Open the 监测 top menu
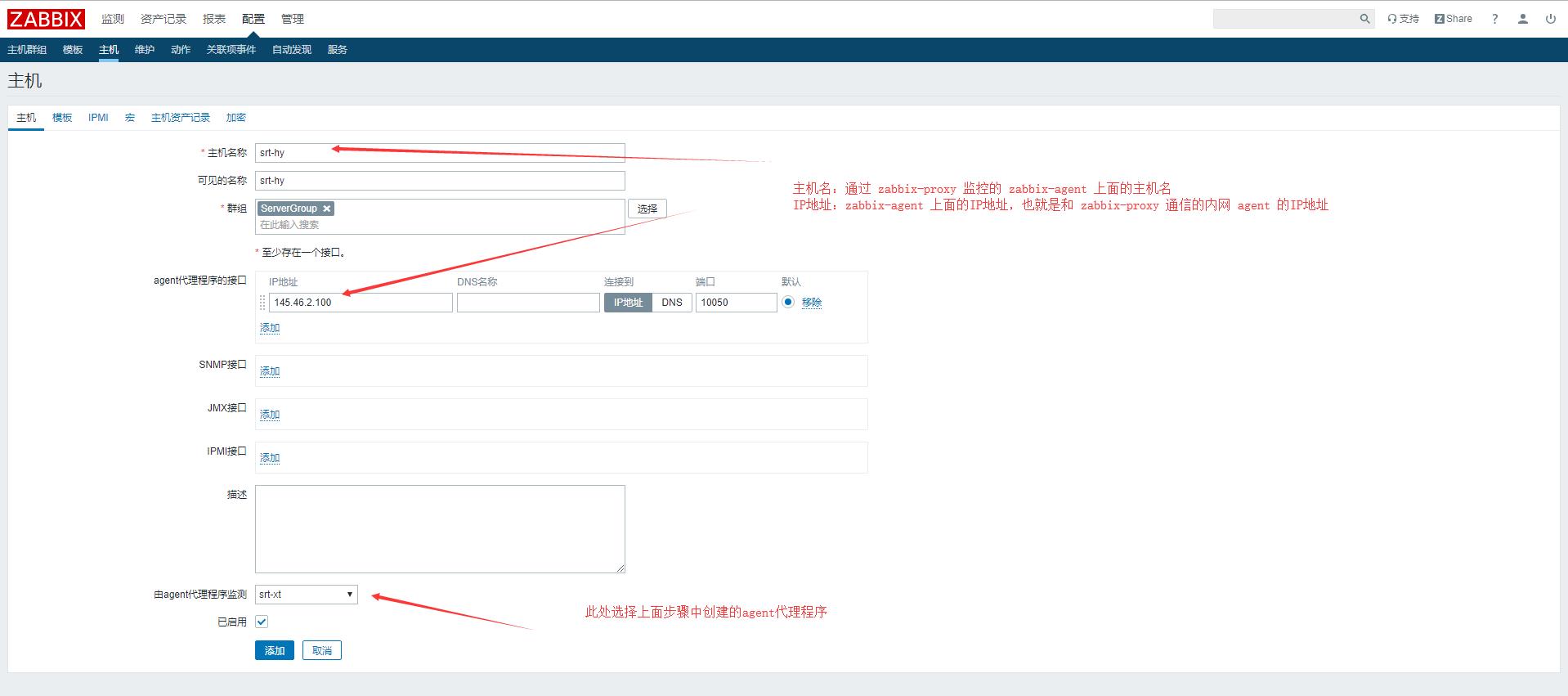1568x696 pixels. click(113, 19)
